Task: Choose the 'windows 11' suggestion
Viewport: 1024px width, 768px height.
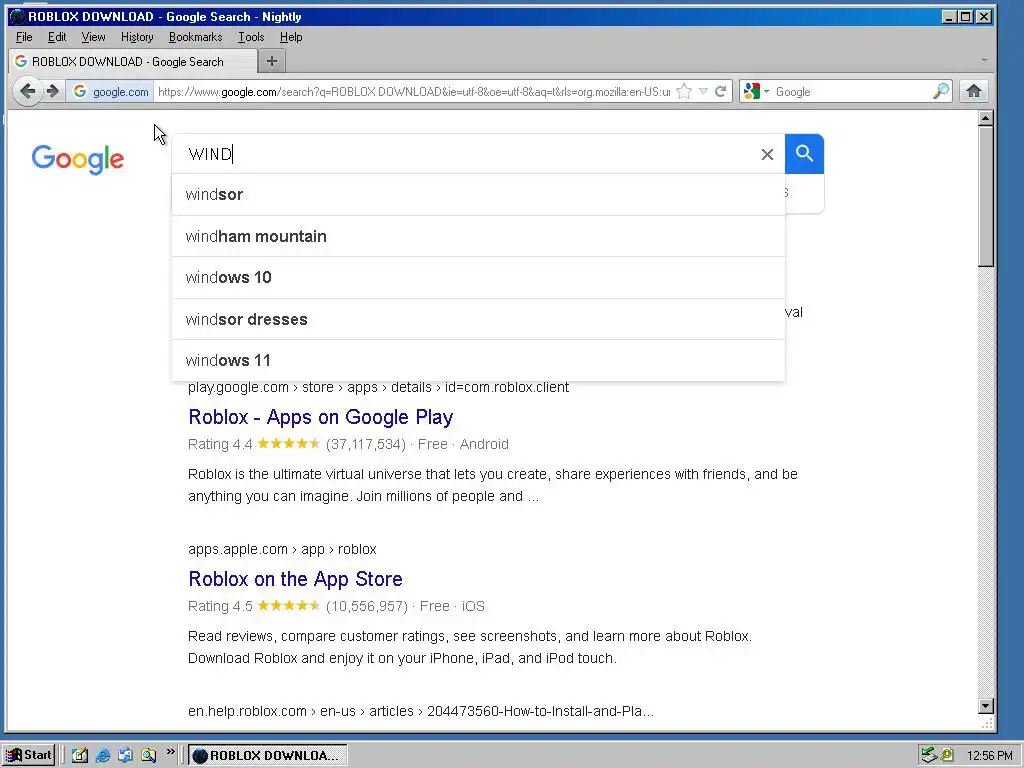Action: [478, 360]
